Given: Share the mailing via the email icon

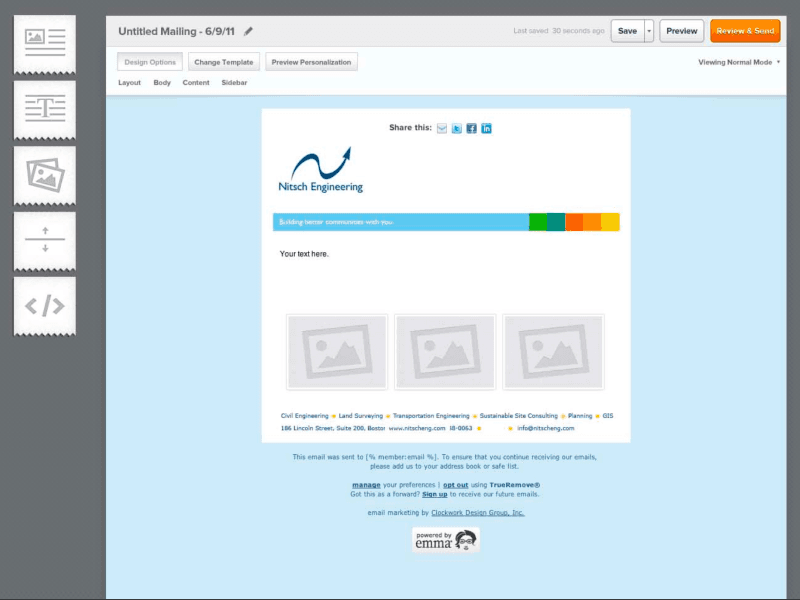Looking at the screenshot, I should click(x=441, y=128).
